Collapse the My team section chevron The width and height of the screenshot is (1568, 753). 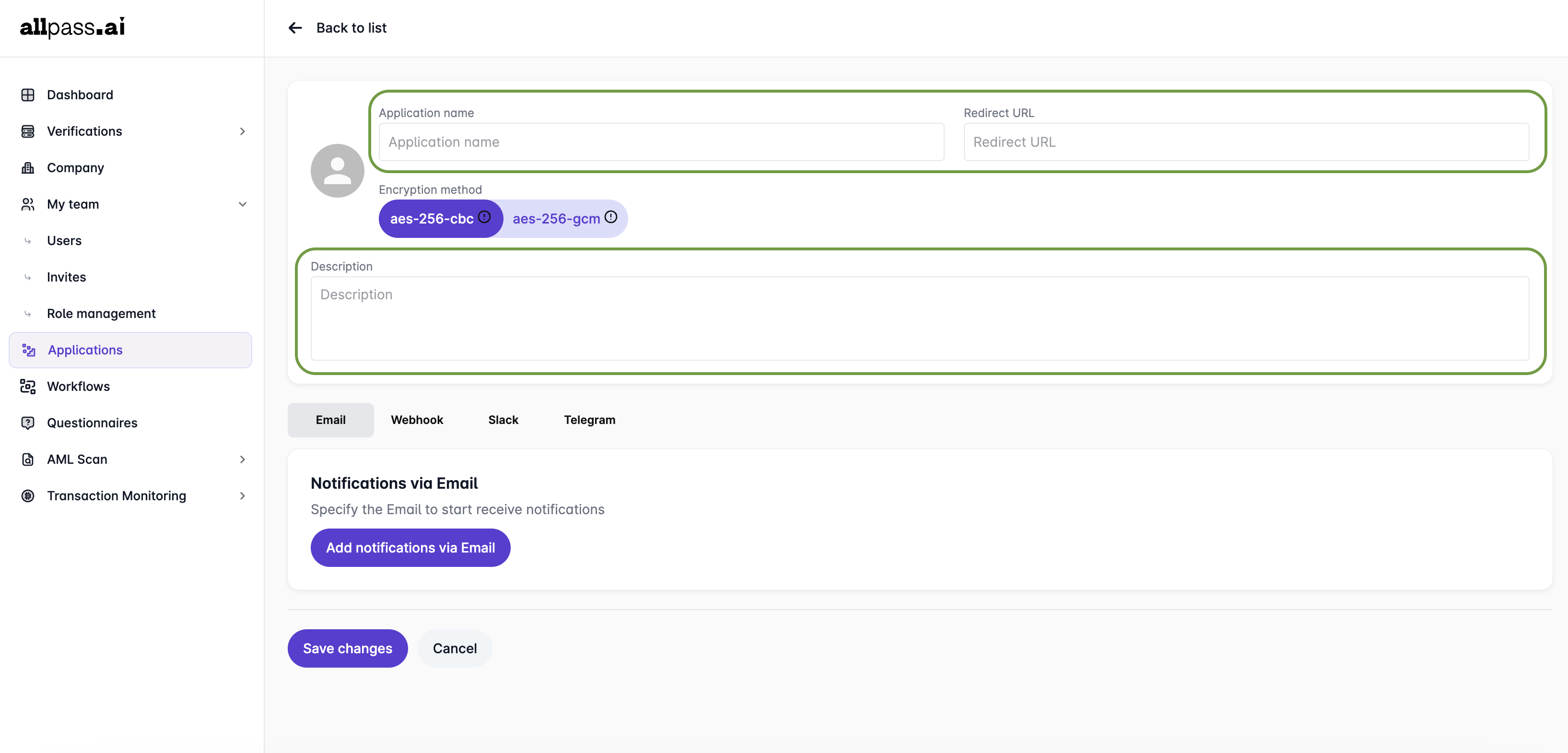242,204
